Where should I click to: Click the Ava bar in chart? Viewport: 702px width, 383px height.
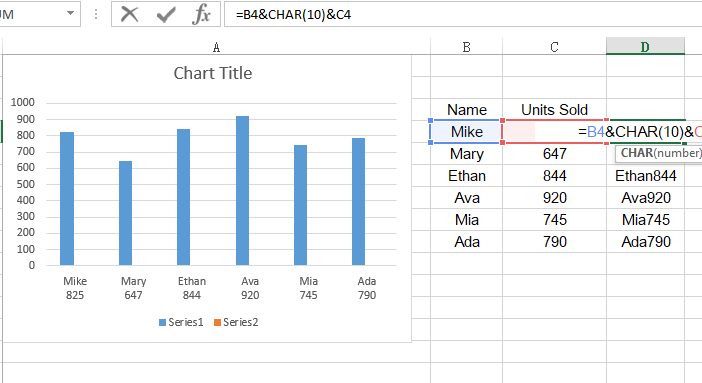pyautogui.click(x=242, y=190)
